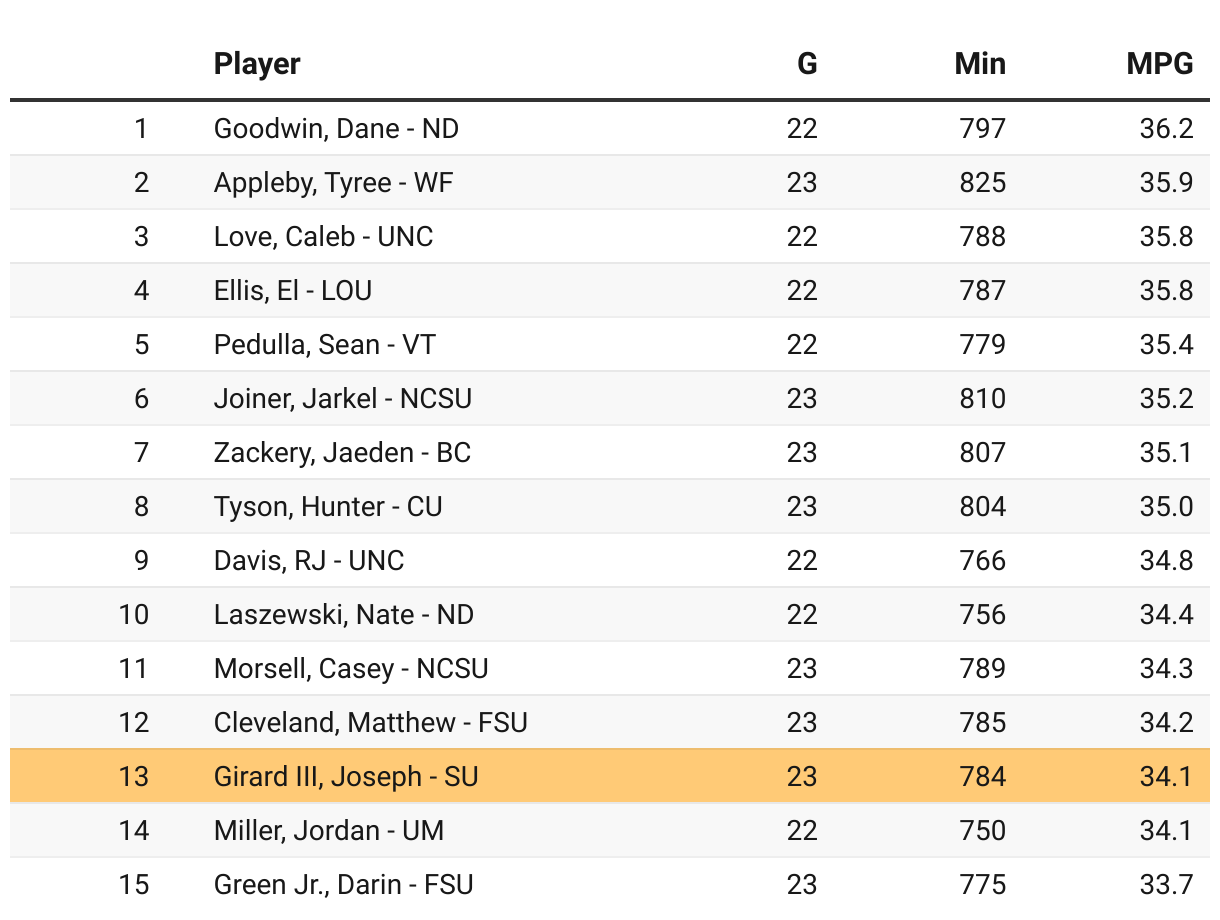Screen dimensions: 1220x920
Task: Choose Pedulla, Sean - VT row
Action: click(610, 344)
